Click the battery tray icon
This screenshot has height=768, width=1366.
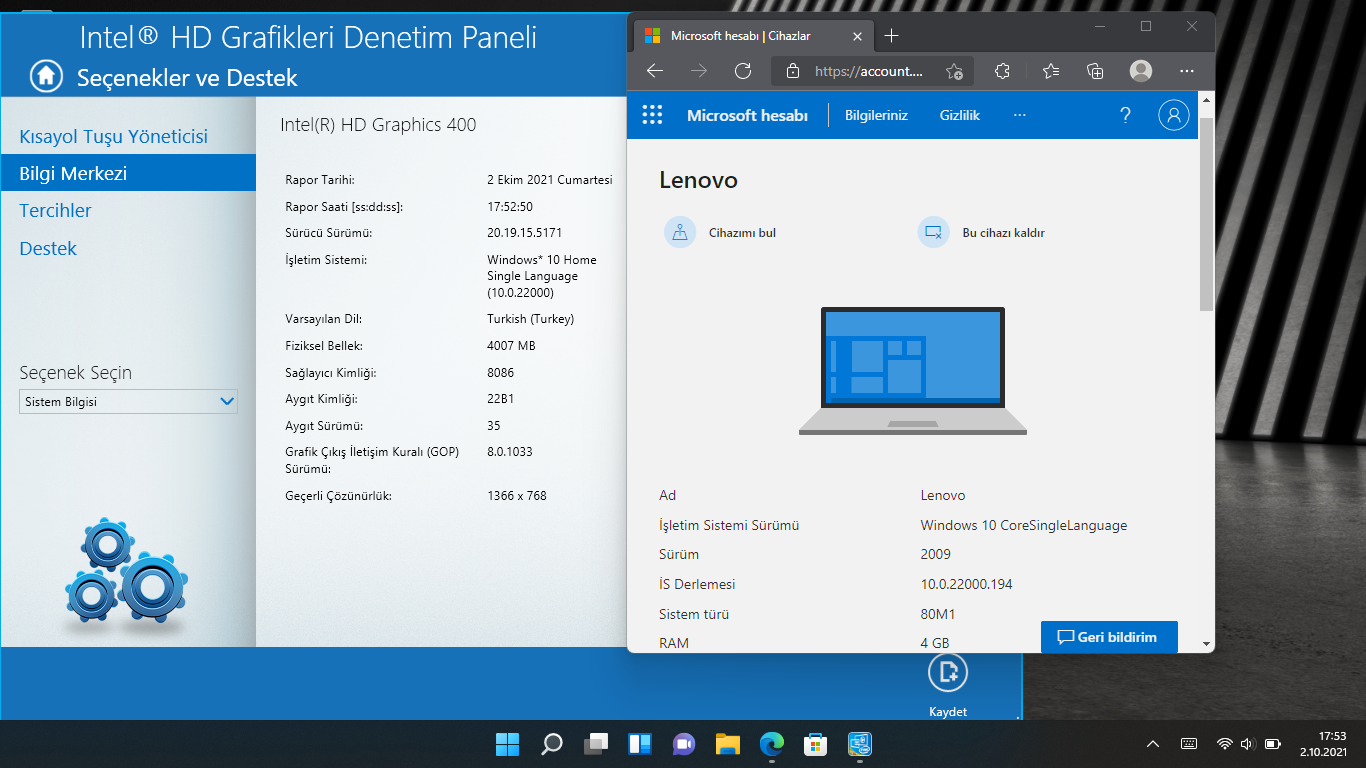[x=1273, y=744]
